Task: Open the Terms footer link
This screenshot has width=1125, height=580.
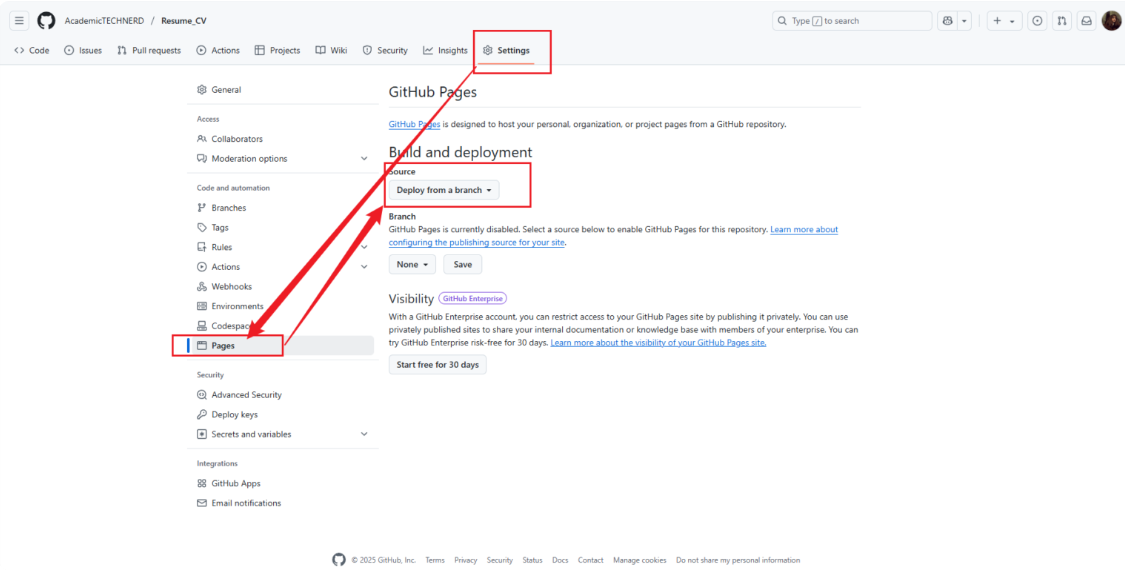Action: click(435, 561)
